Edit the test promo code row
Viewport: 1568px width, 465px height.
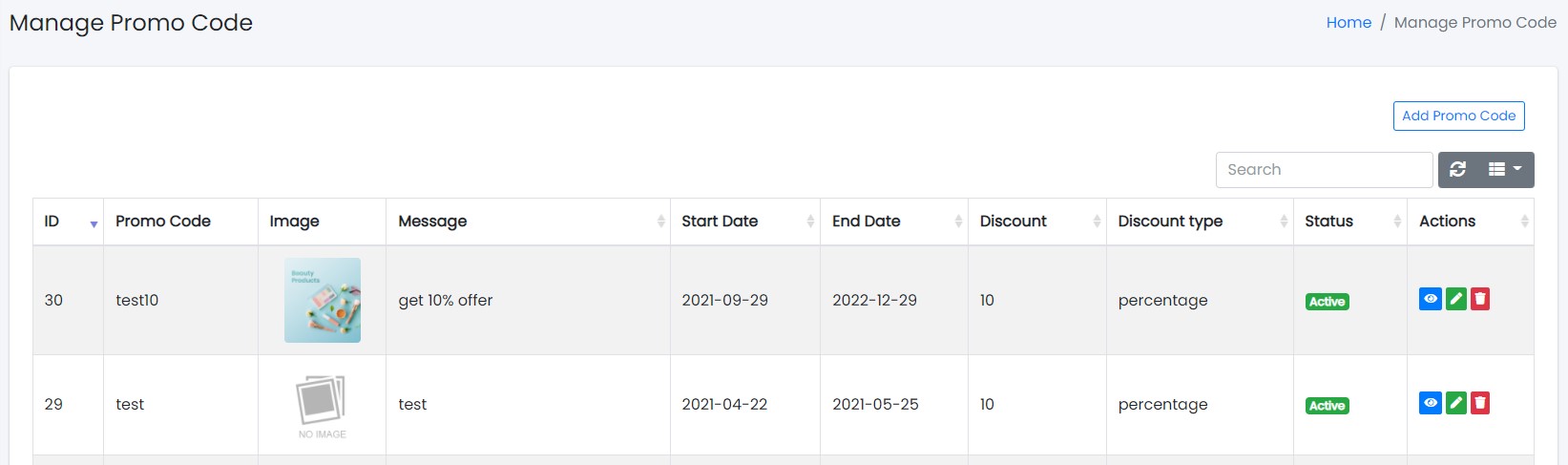point(1455,403)
